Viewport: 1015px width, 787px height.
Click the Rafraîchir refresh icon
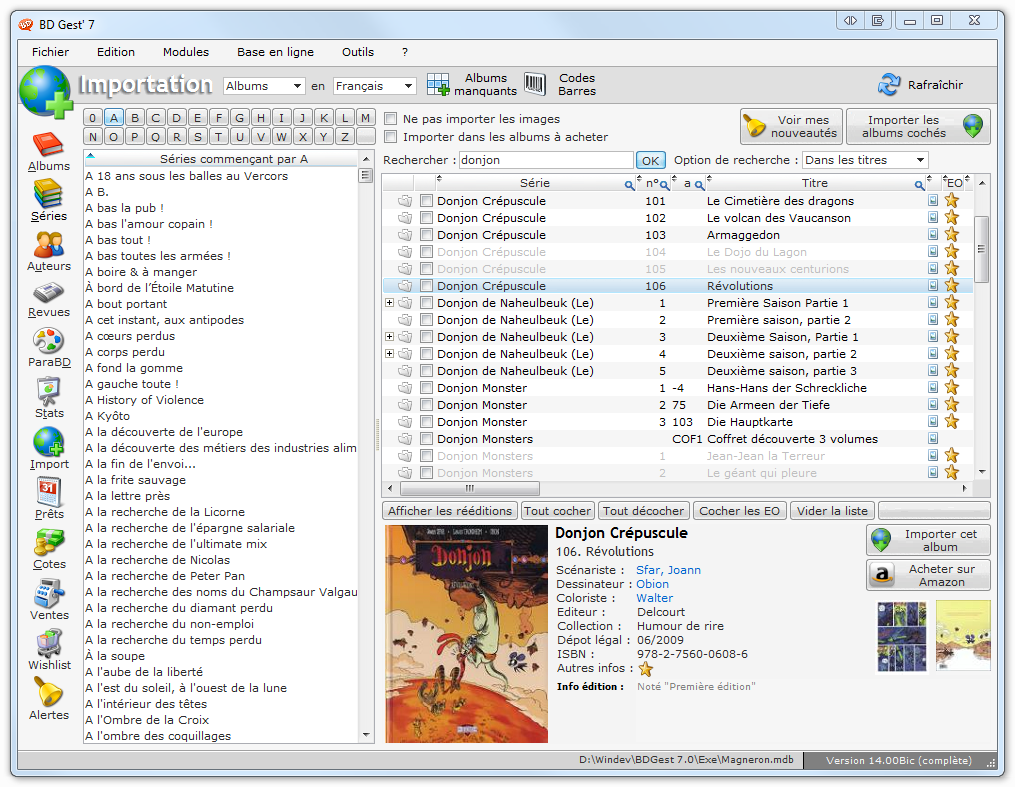click(889, 85)
